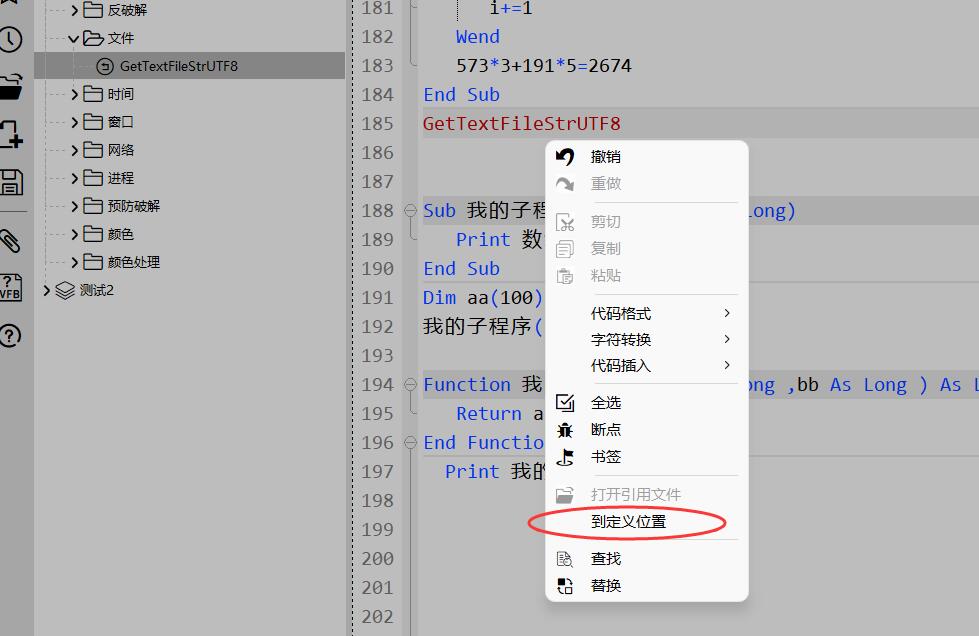
Task: Choose 全选 (select all) menu entry
Action: point(605,403)
